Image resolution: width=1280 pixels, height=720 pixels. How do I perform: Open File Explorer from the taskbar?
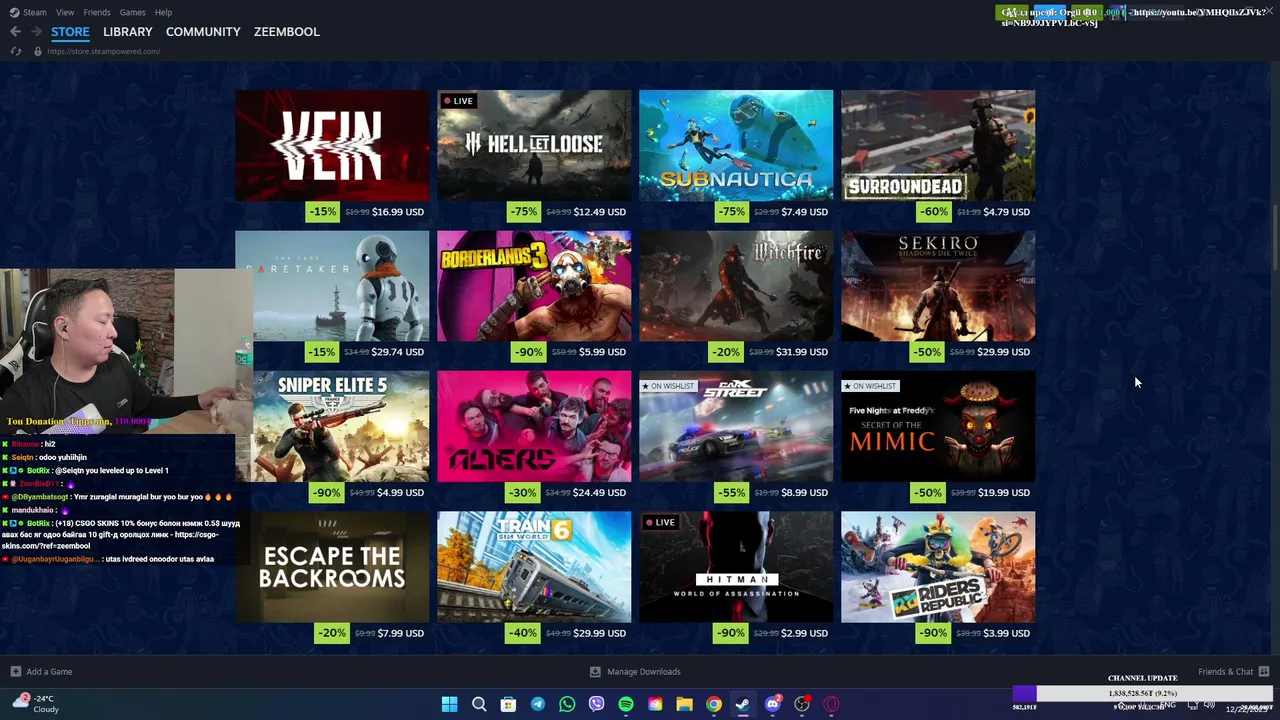click(684, 704)
